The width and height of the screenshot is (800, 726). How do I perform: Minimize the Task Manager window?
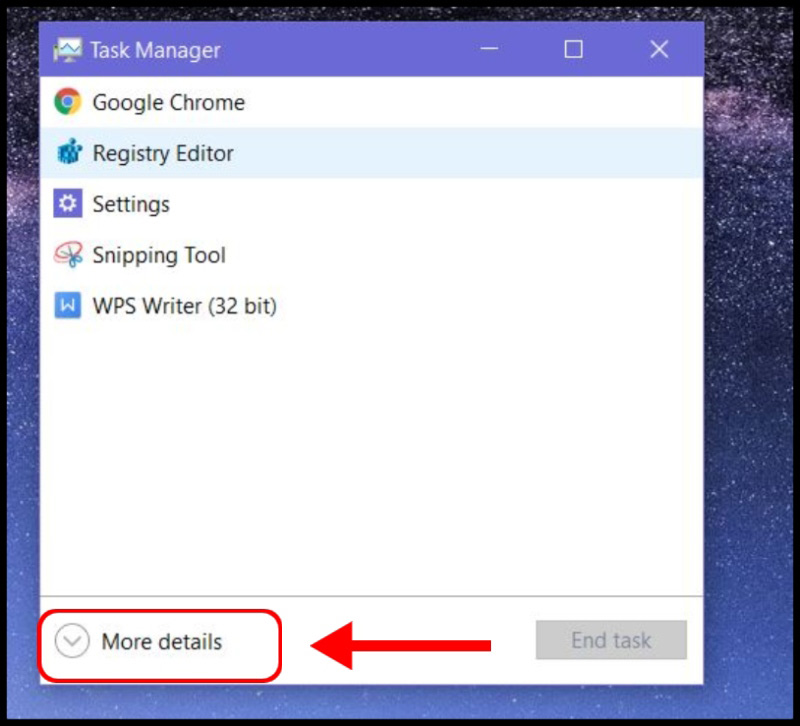click(488, 49)
